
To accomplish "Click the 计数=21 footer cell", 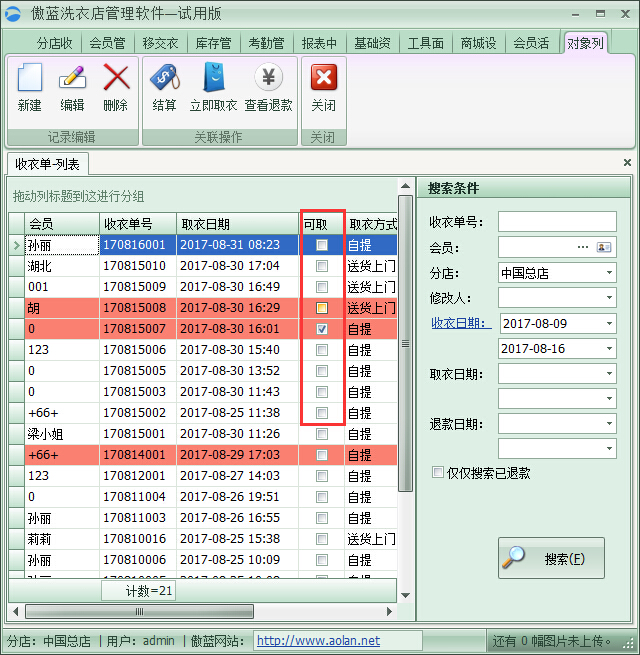I will coord(138,591).
